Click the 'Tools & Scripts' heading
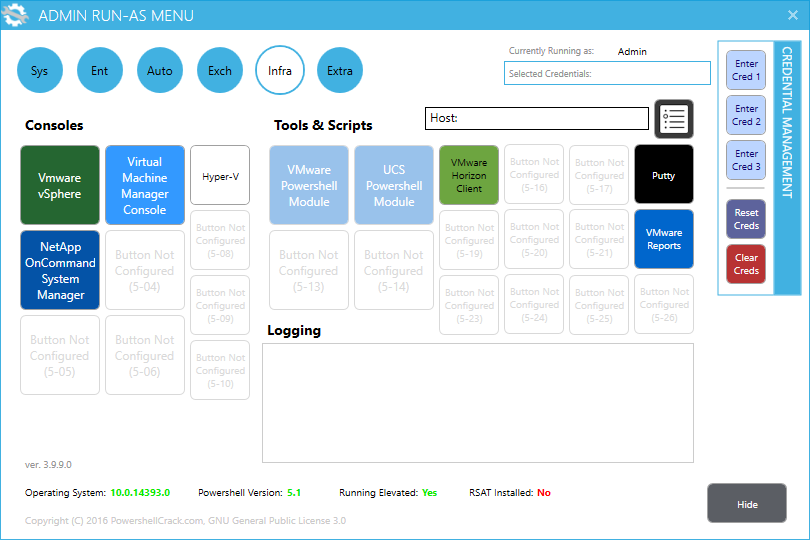This screenshot has height=540, width=810. (323, 125)
